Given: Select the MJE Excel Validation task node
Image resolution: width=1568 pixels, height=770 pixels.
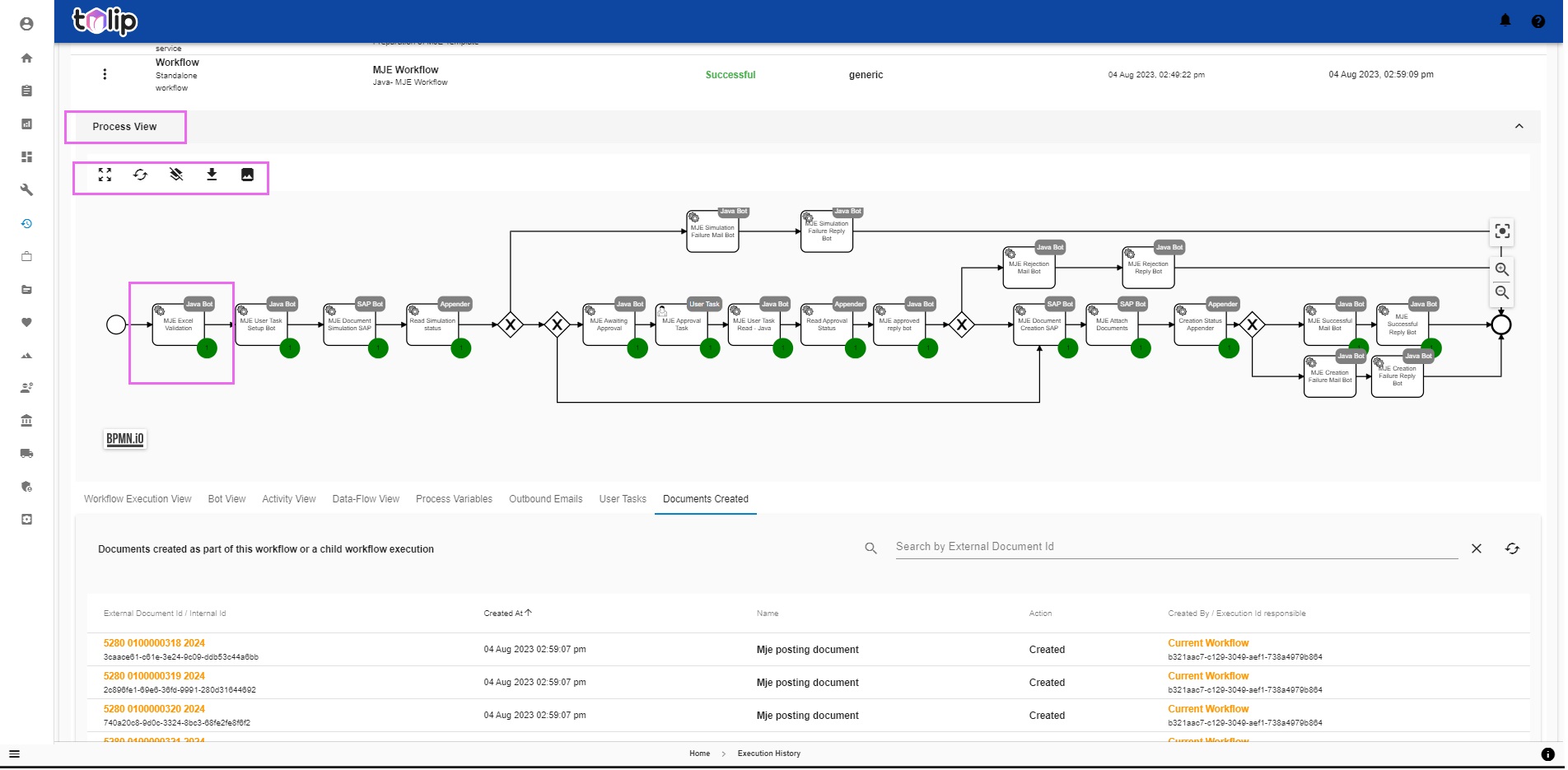Looking at the screenshot, I should tap(179, 324).
